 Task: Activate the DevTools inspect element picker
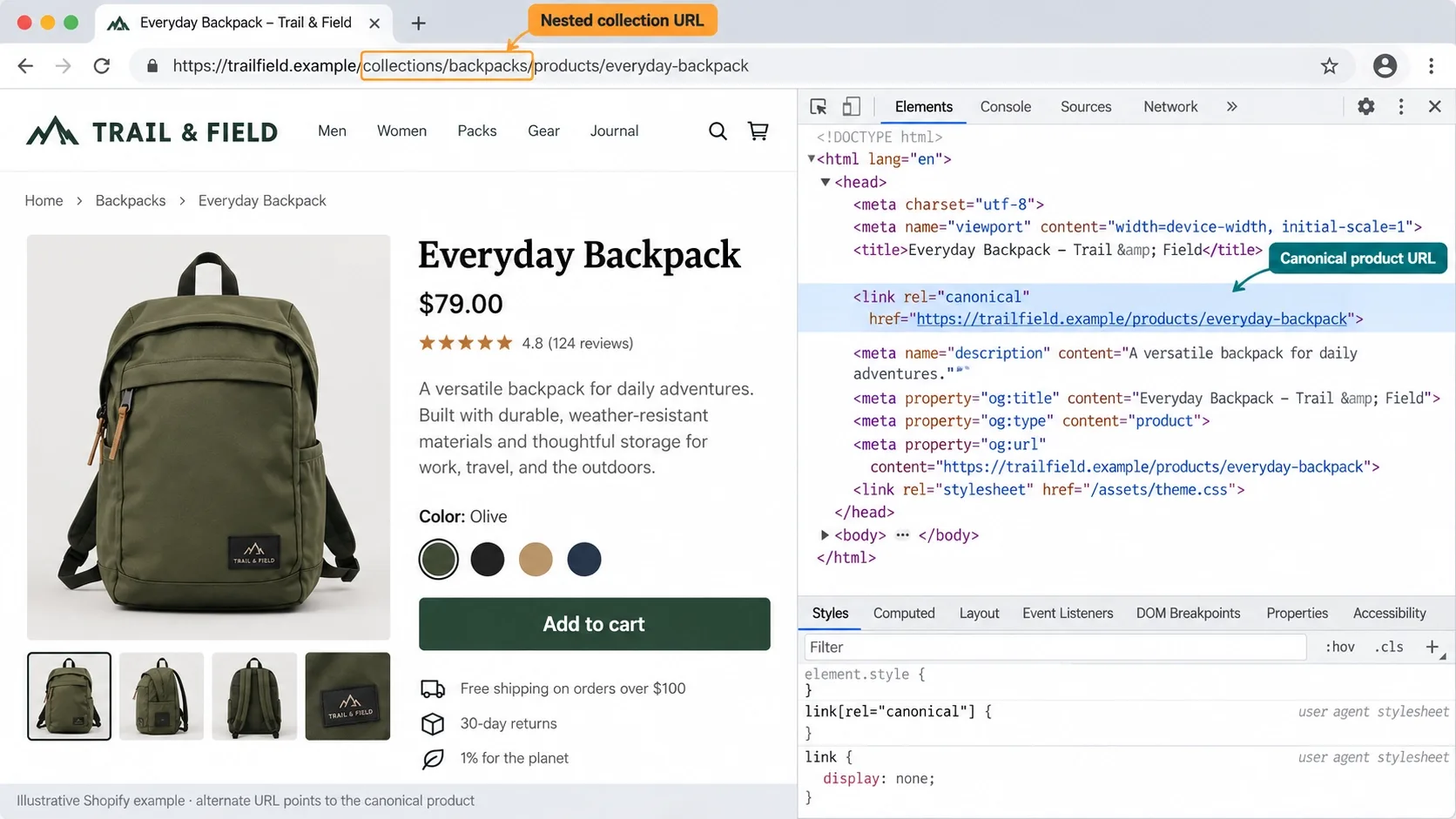(818, 106)
